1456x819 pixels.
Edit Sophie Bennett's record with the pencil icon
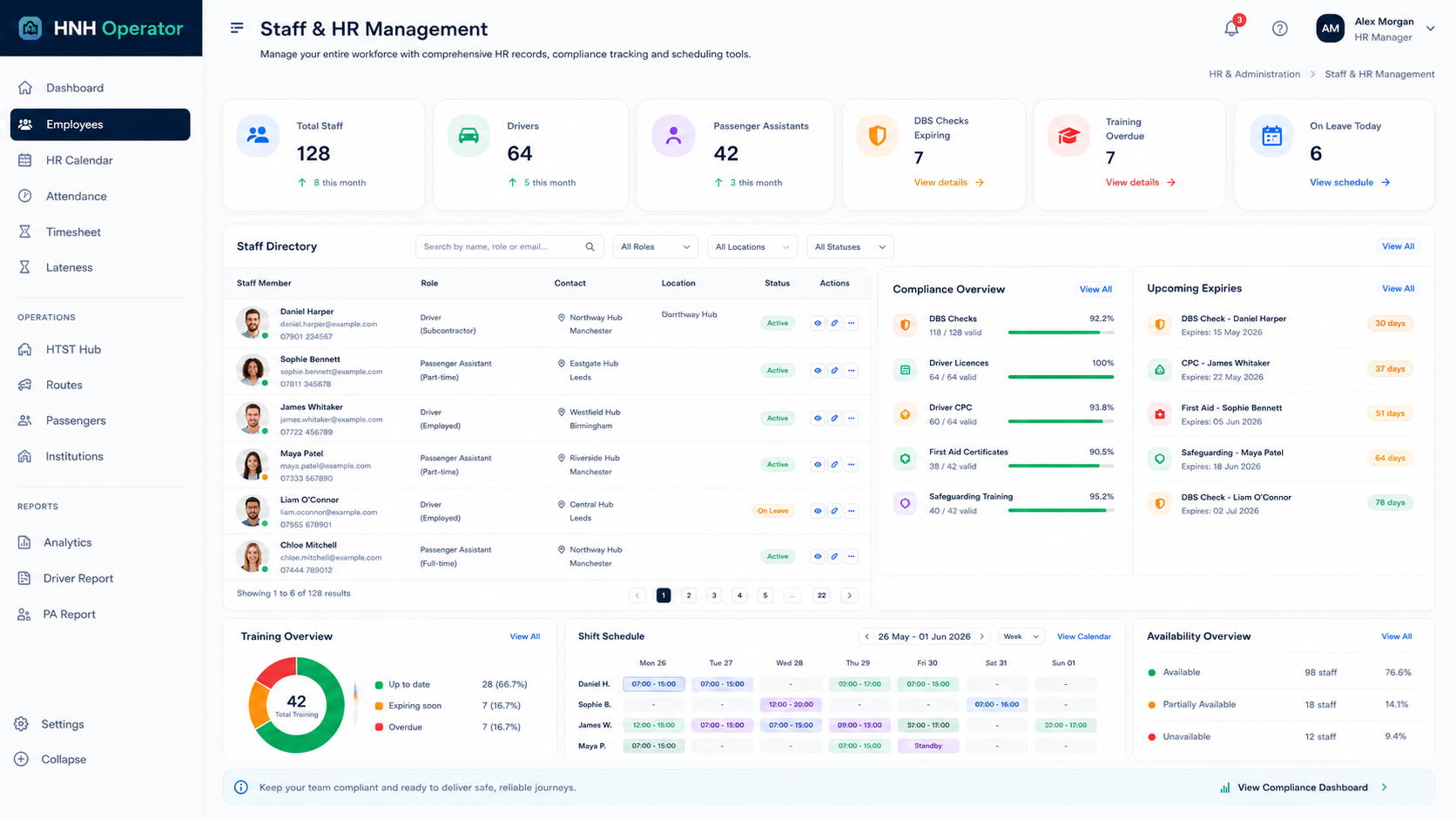(x=834, y=371)
